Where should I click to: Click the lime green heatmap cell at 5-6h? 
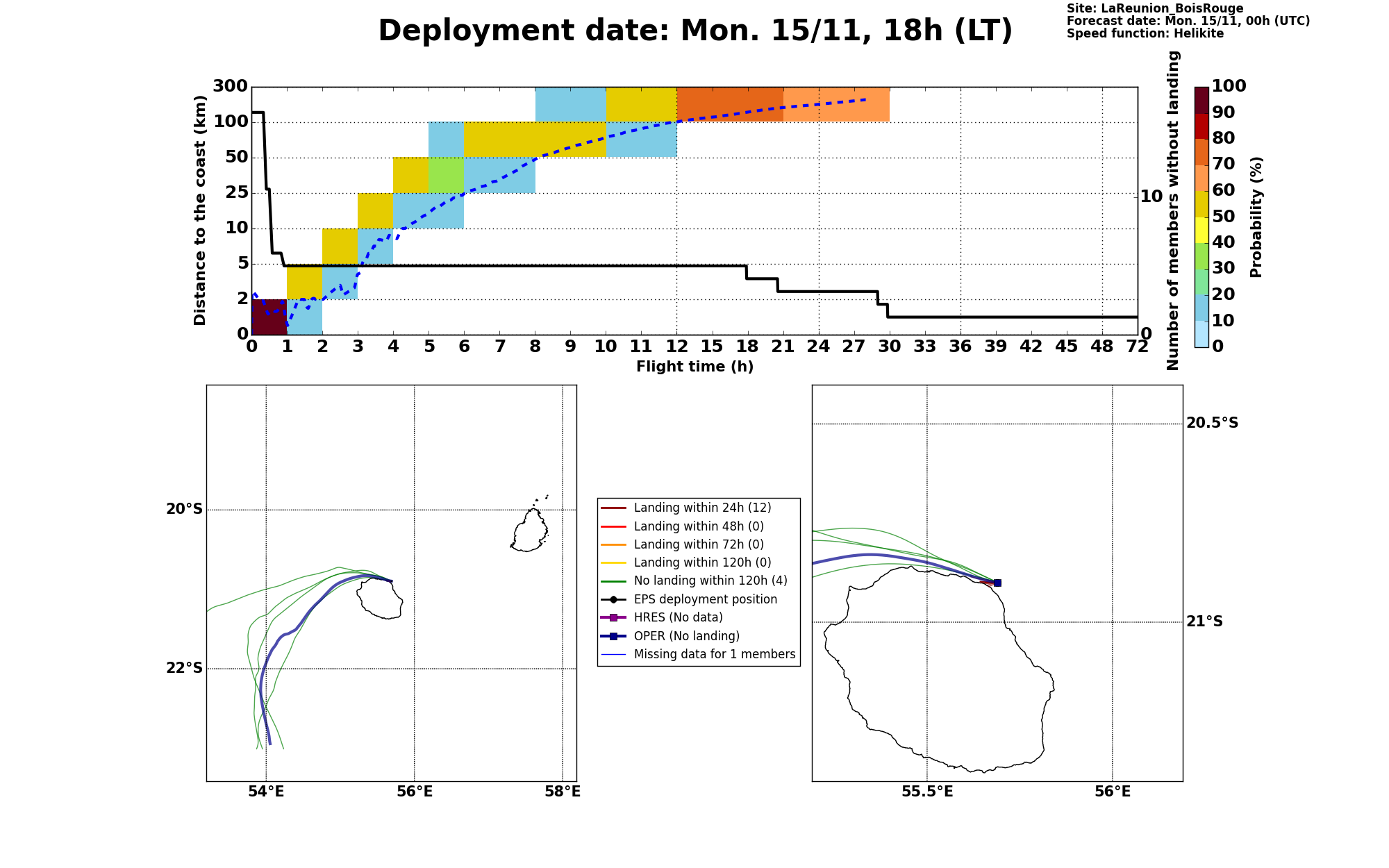click(x=446, y=175)
